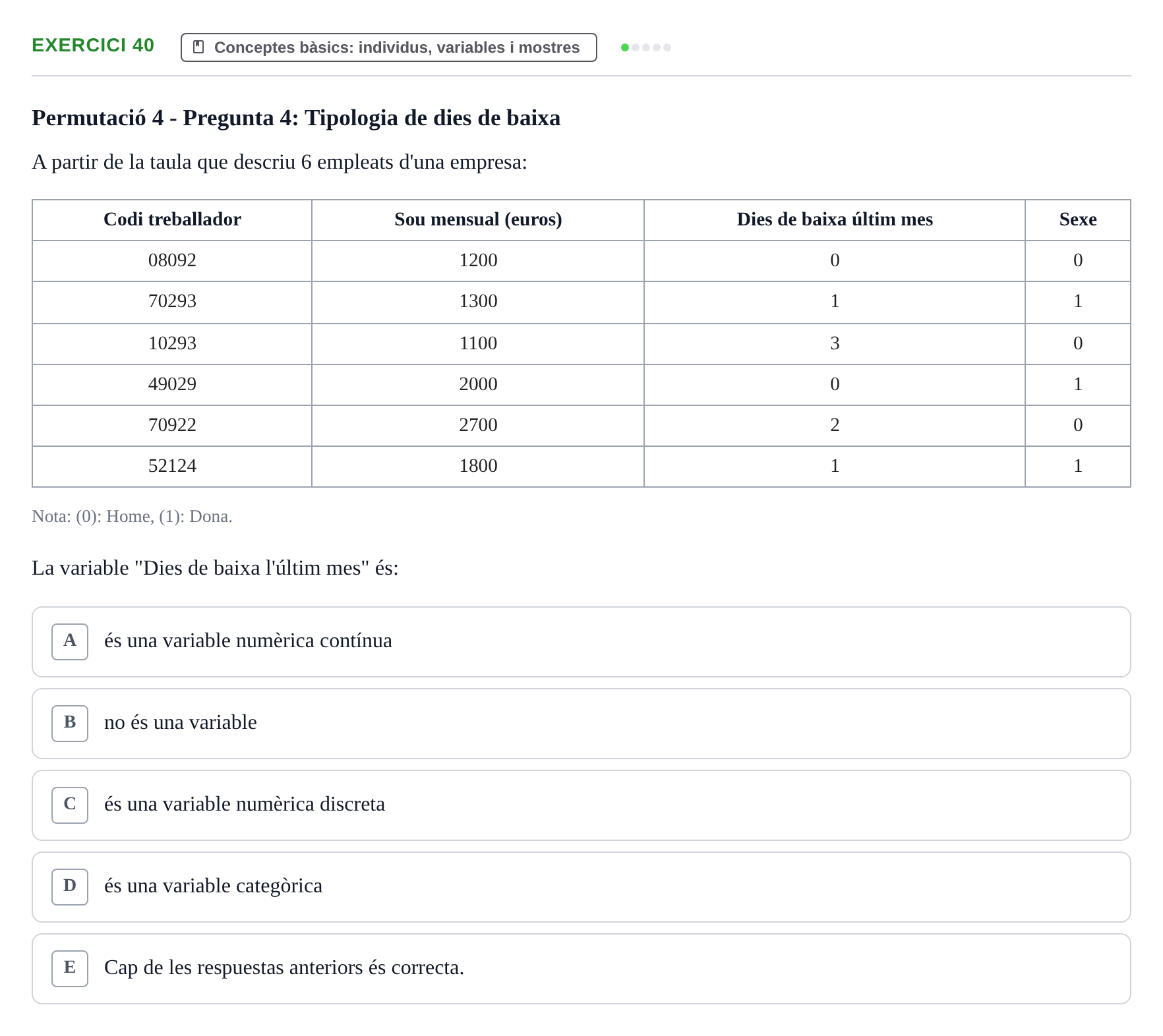Click worker code 10293 cell
This screenshot has width=1163, height=1036.
pos(172,344)
